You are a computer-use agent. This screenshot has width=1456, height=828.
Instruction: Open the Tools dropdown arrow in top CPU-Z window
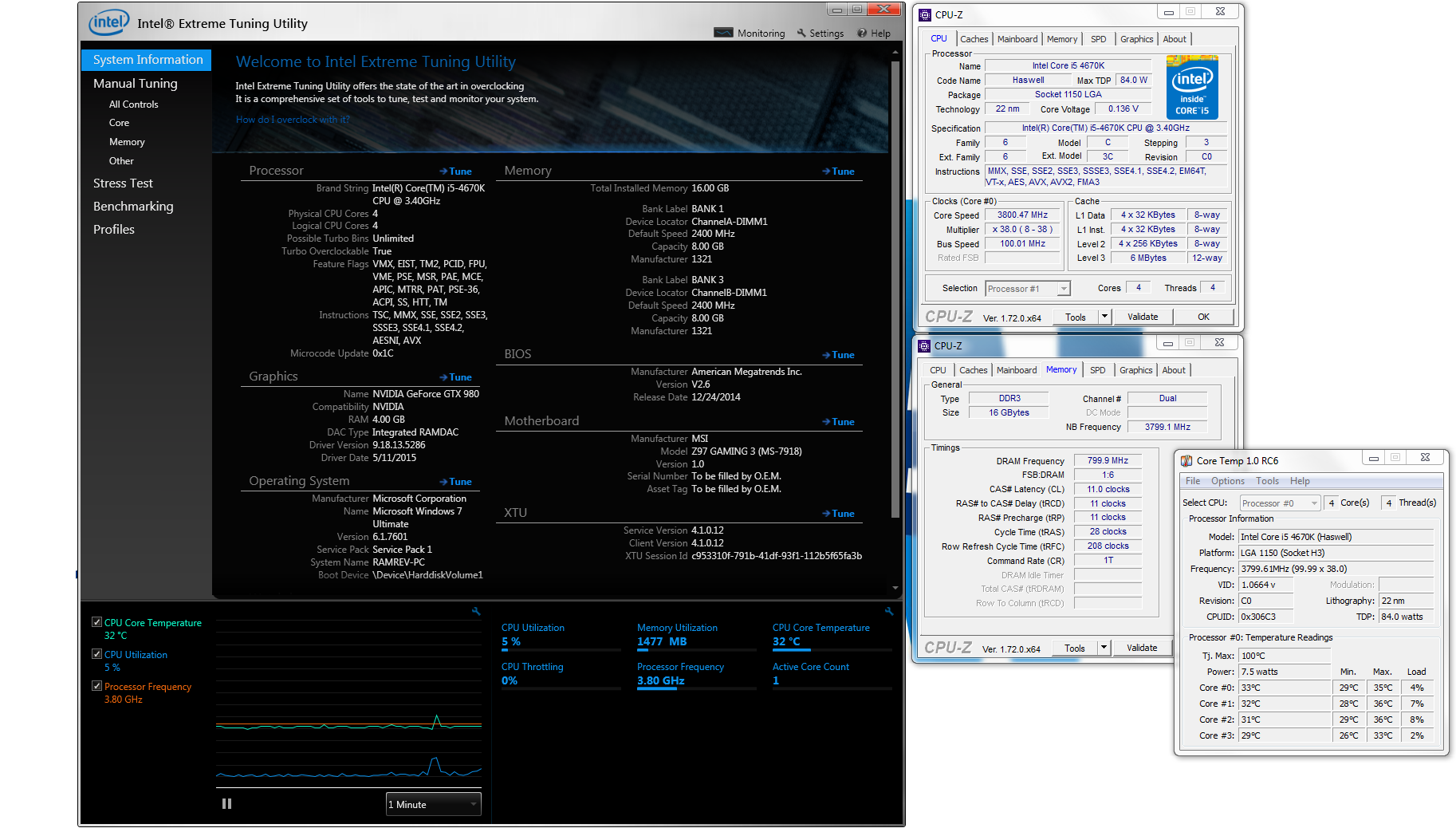coord(1104,317)
